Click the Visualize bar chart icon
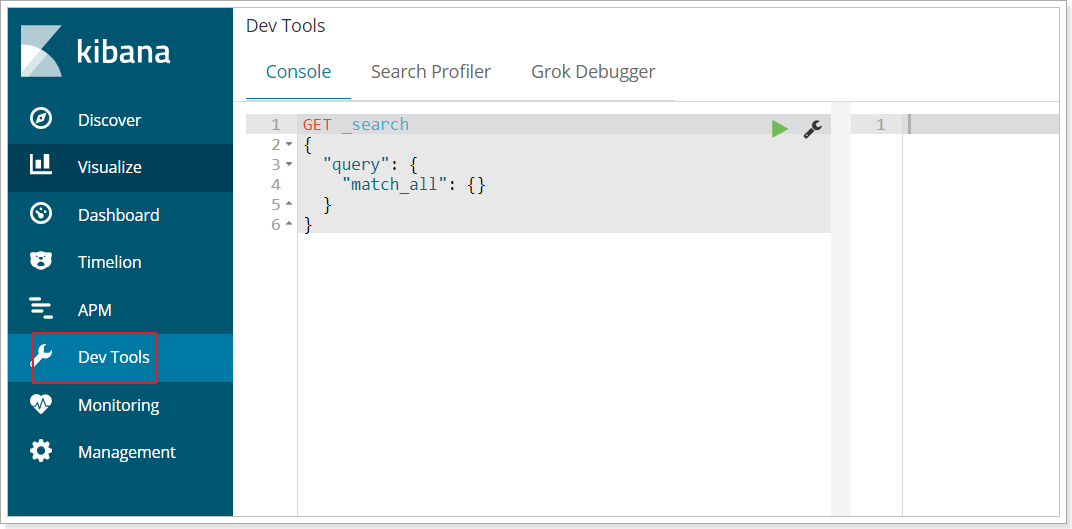This screenshot has width=1072, height=529. (41, 165)
